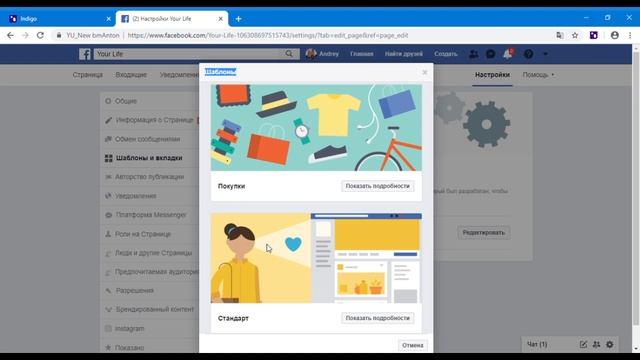Show details for Стандарт template
The image size is (640, 360).
(x=378, y=318)
